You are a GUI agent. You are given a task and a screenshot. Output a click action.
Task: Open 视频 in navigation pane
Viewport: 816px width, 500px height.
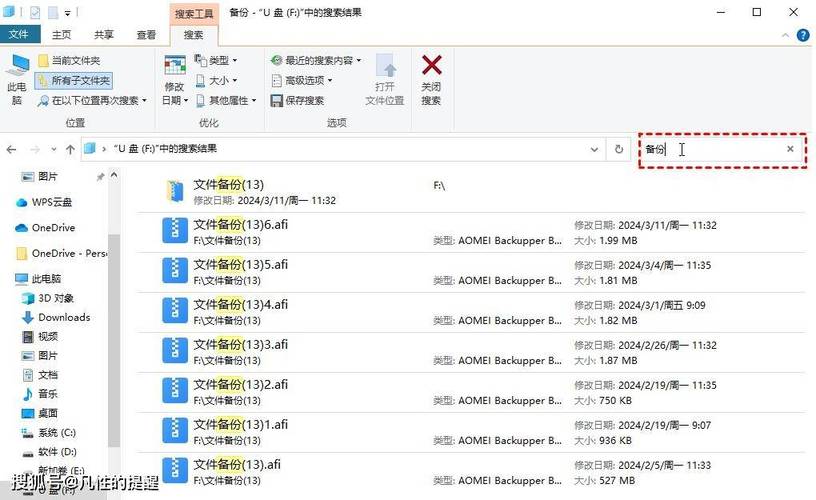tap(40, 337)
